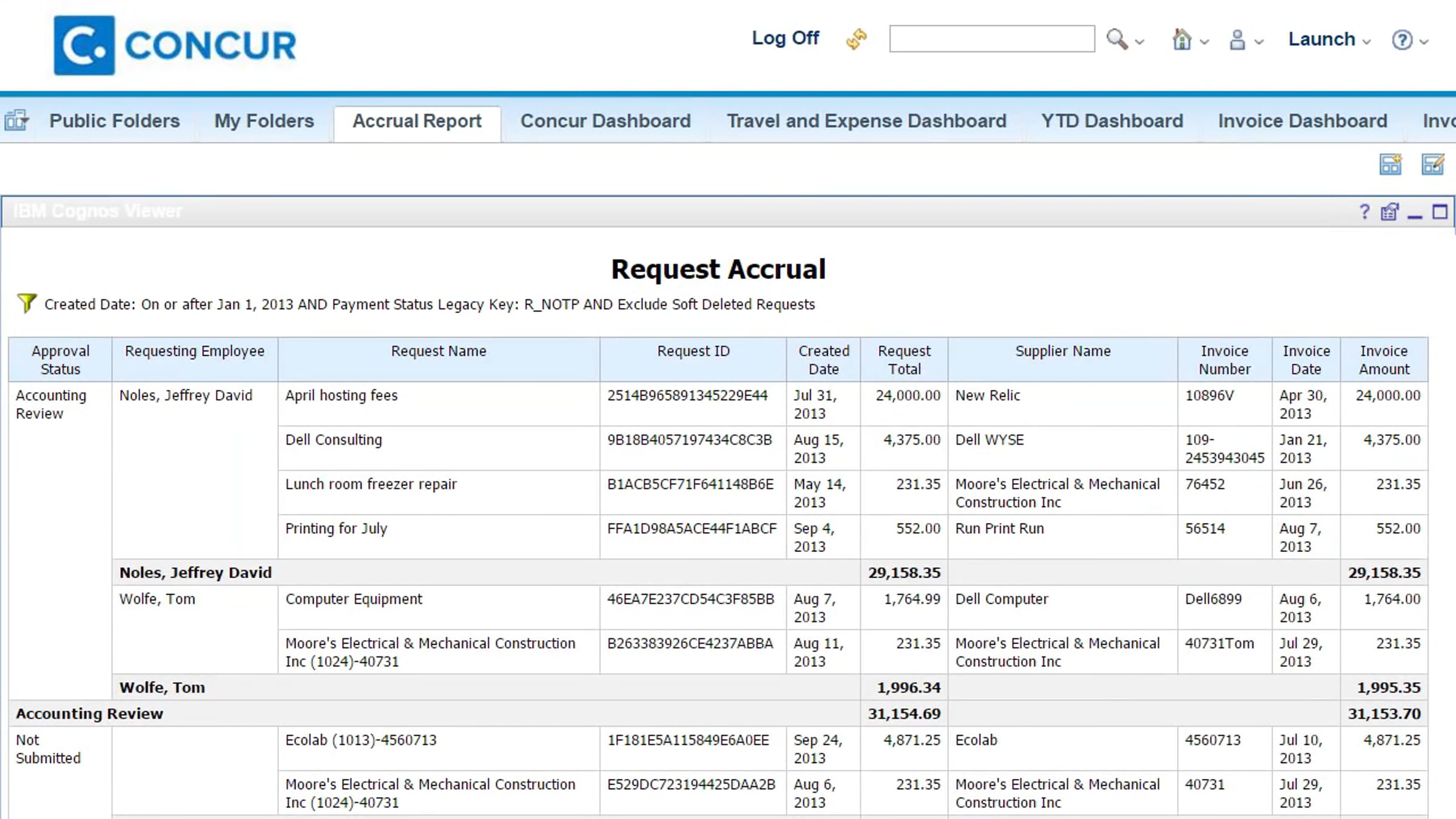The width and height of the screenshot is (1456, 819).
Task: Click the Wolfe, Tom subtotal row label
Action: tap(162, 687)
